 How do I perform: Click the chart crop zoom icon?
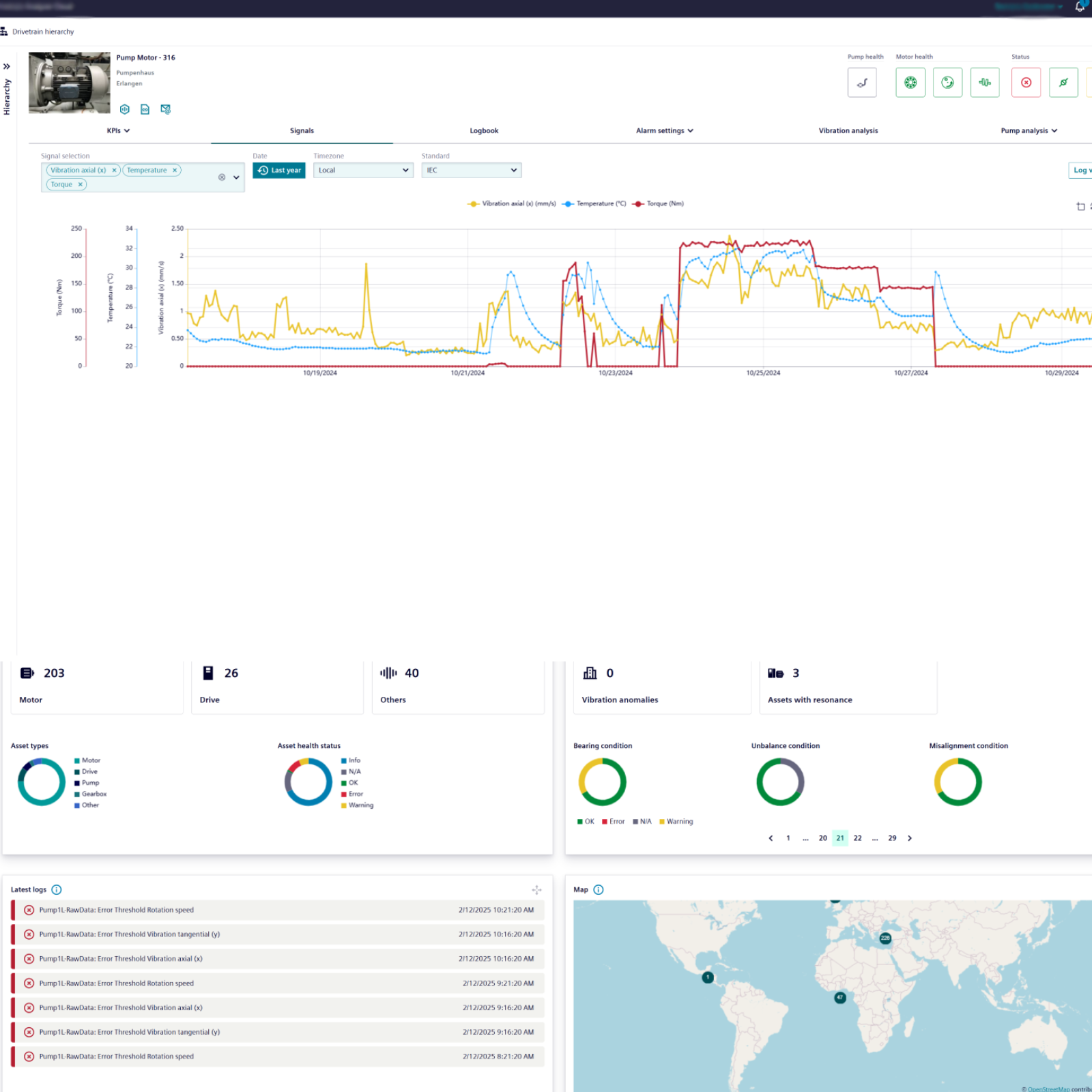pos(1080,206)
